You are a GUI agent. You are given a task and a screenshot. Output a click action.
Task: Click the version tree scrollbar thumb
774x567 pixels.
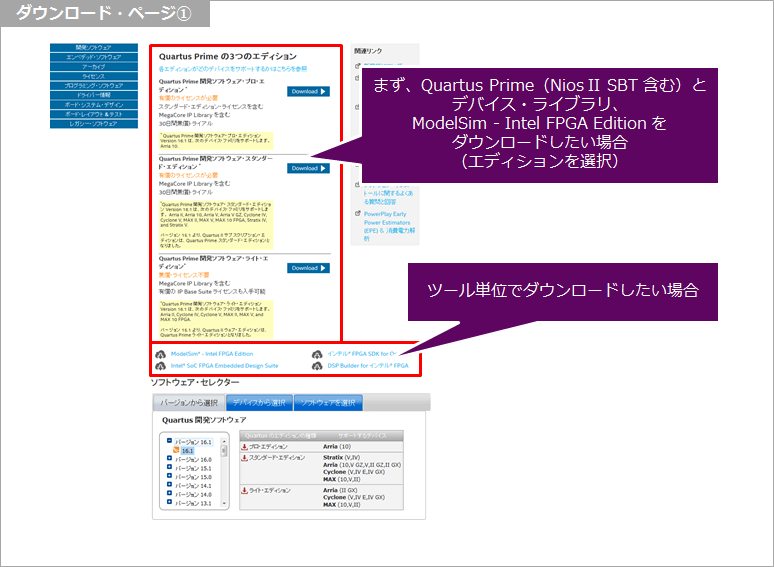tap(224, 451)
